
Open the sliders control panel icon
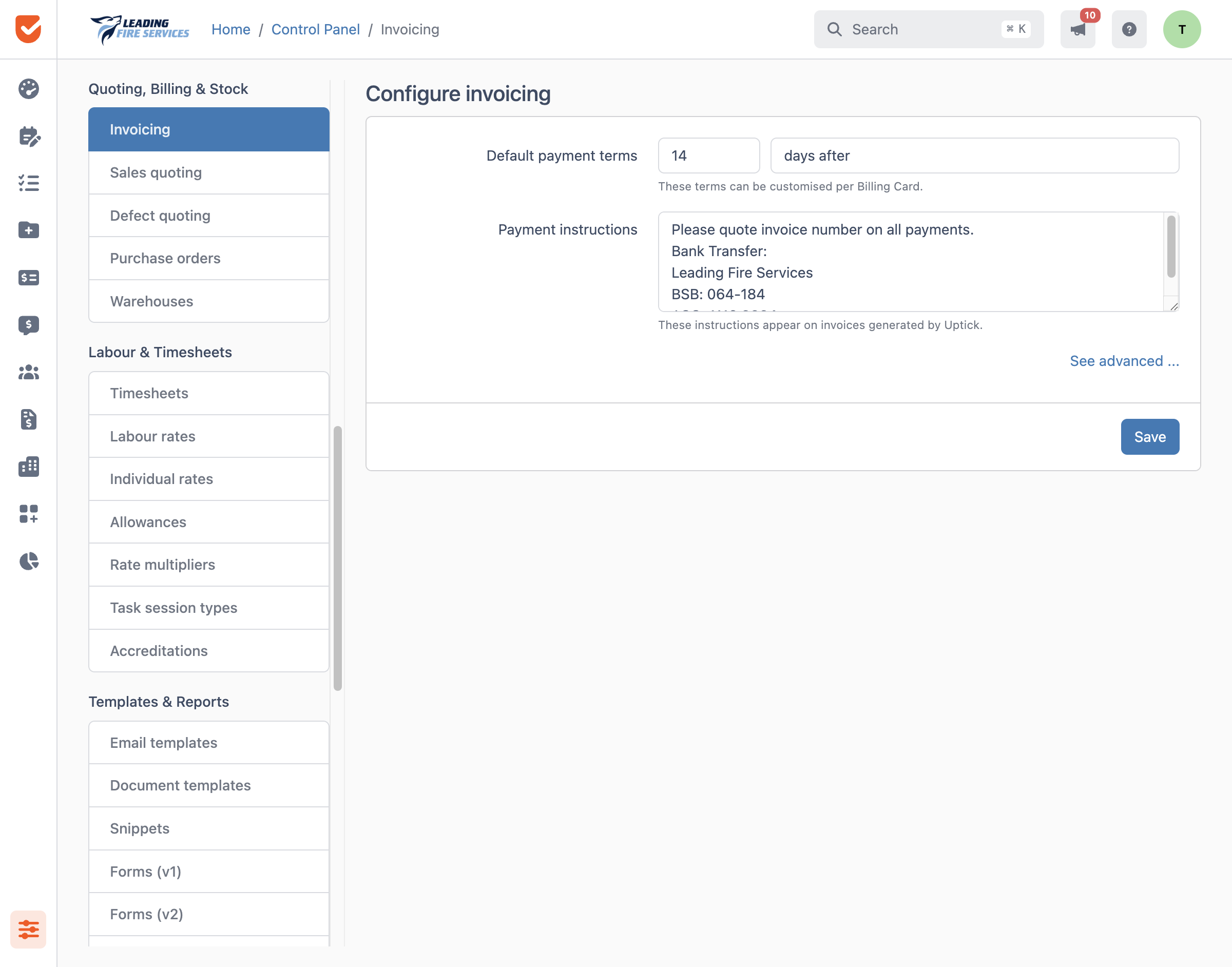(28, 929)
